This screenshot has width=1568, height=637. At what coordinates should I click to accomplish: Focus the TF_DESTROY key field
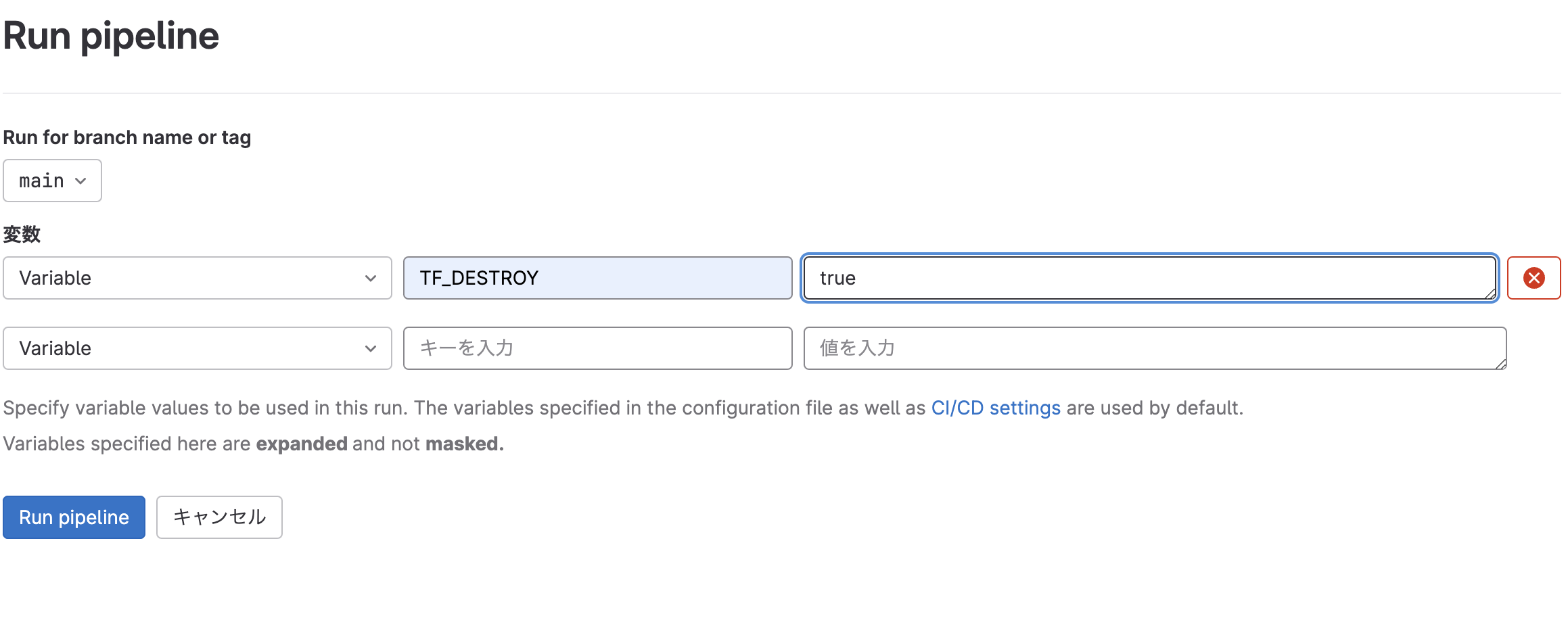click(598, 278)
